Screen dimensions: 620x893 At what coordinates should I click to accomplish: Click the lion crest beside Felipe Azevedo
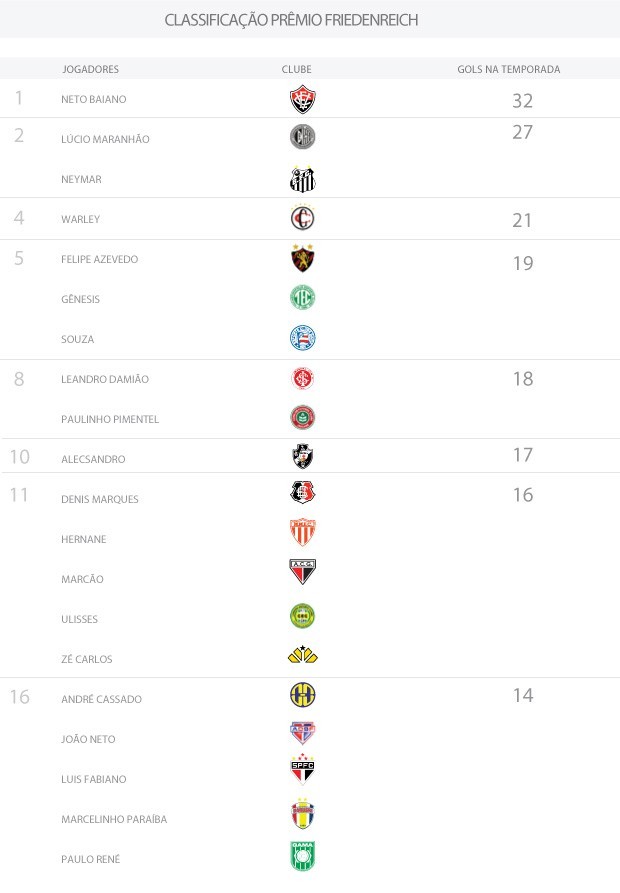click(x=302, y=258)
